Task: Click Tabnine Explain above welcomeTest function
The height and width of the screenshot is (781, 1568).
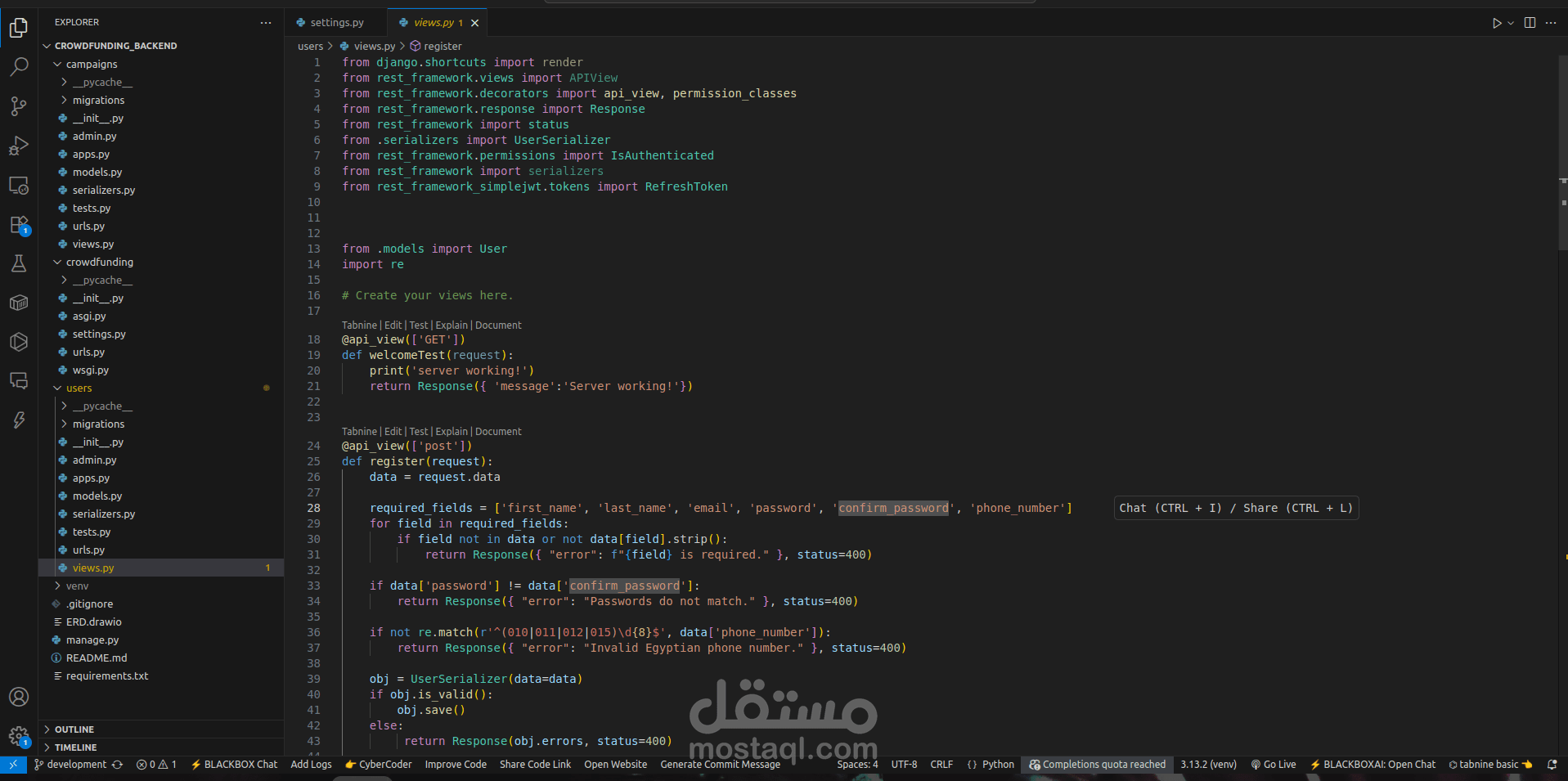Action: point(452,325)
